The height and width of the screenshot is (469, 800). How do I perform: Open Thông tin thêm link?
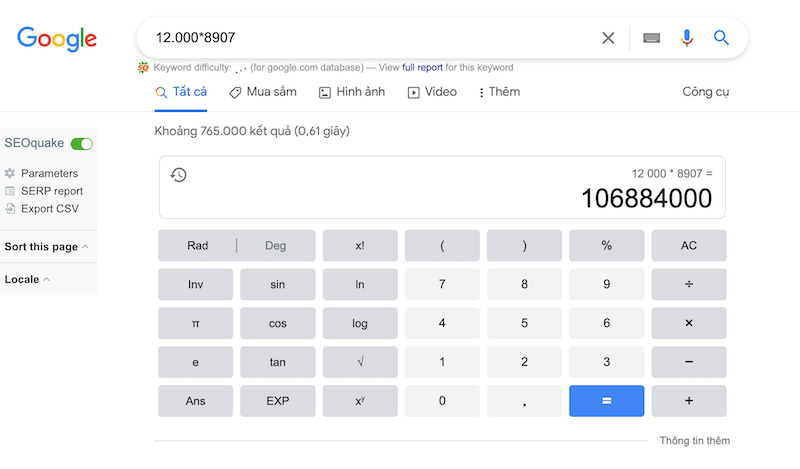[x=694, y=440]
